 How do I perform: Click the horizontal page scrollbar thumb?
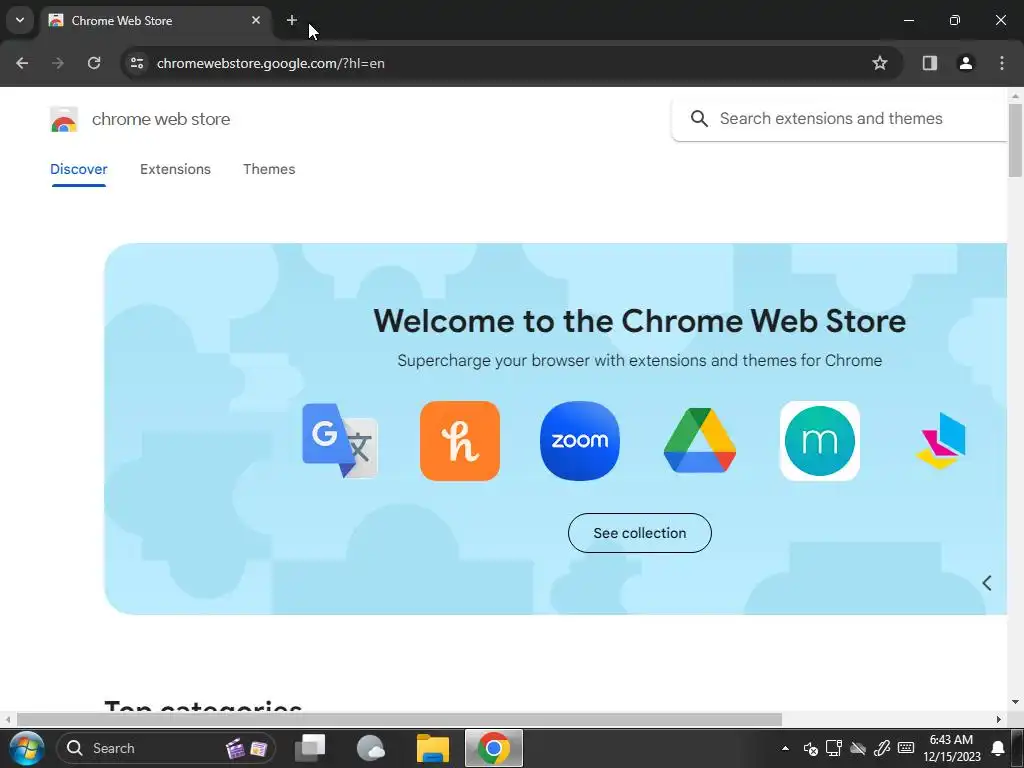tap(399, 719)
